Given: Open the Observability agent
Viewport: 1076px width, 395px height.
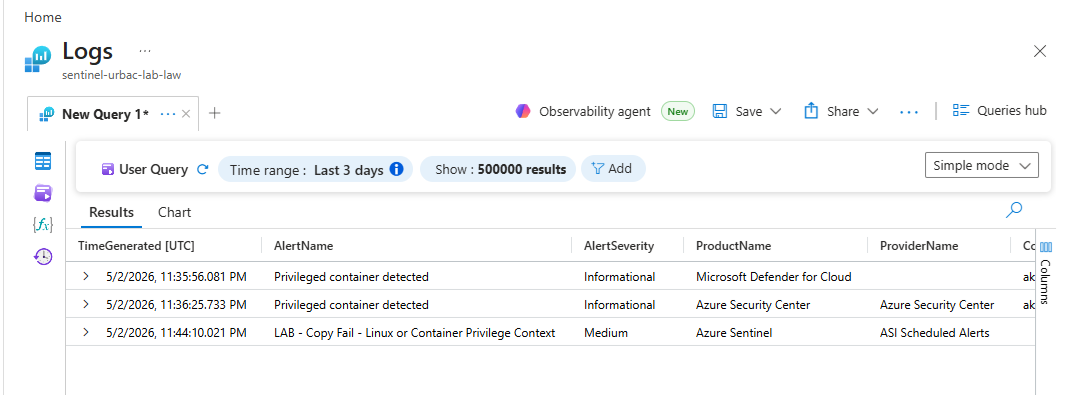Looking at the screenshot, I should (583, 111).
